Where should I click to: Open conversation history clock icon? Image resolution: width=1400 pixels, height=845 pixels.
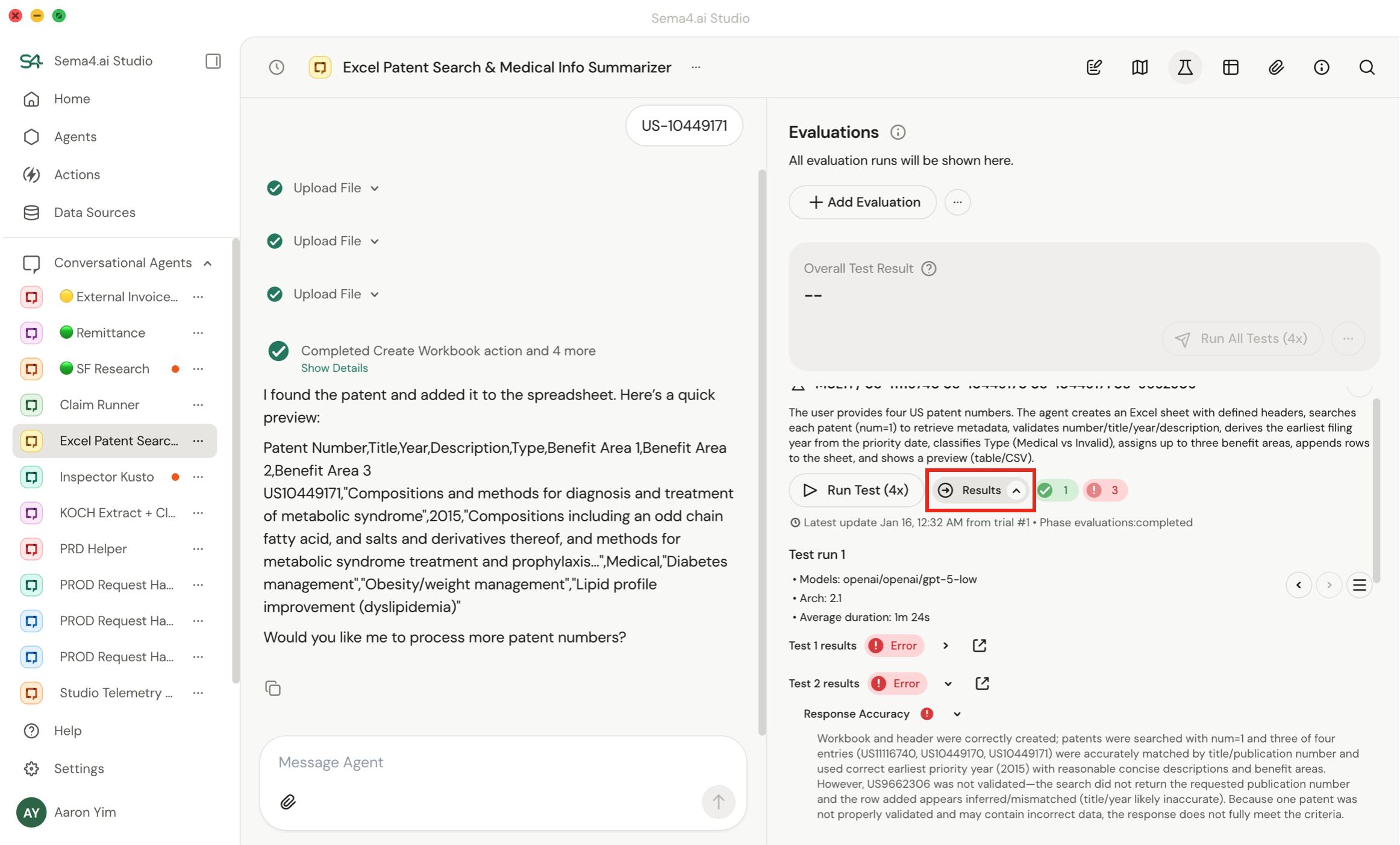click(x=277, y=67)
